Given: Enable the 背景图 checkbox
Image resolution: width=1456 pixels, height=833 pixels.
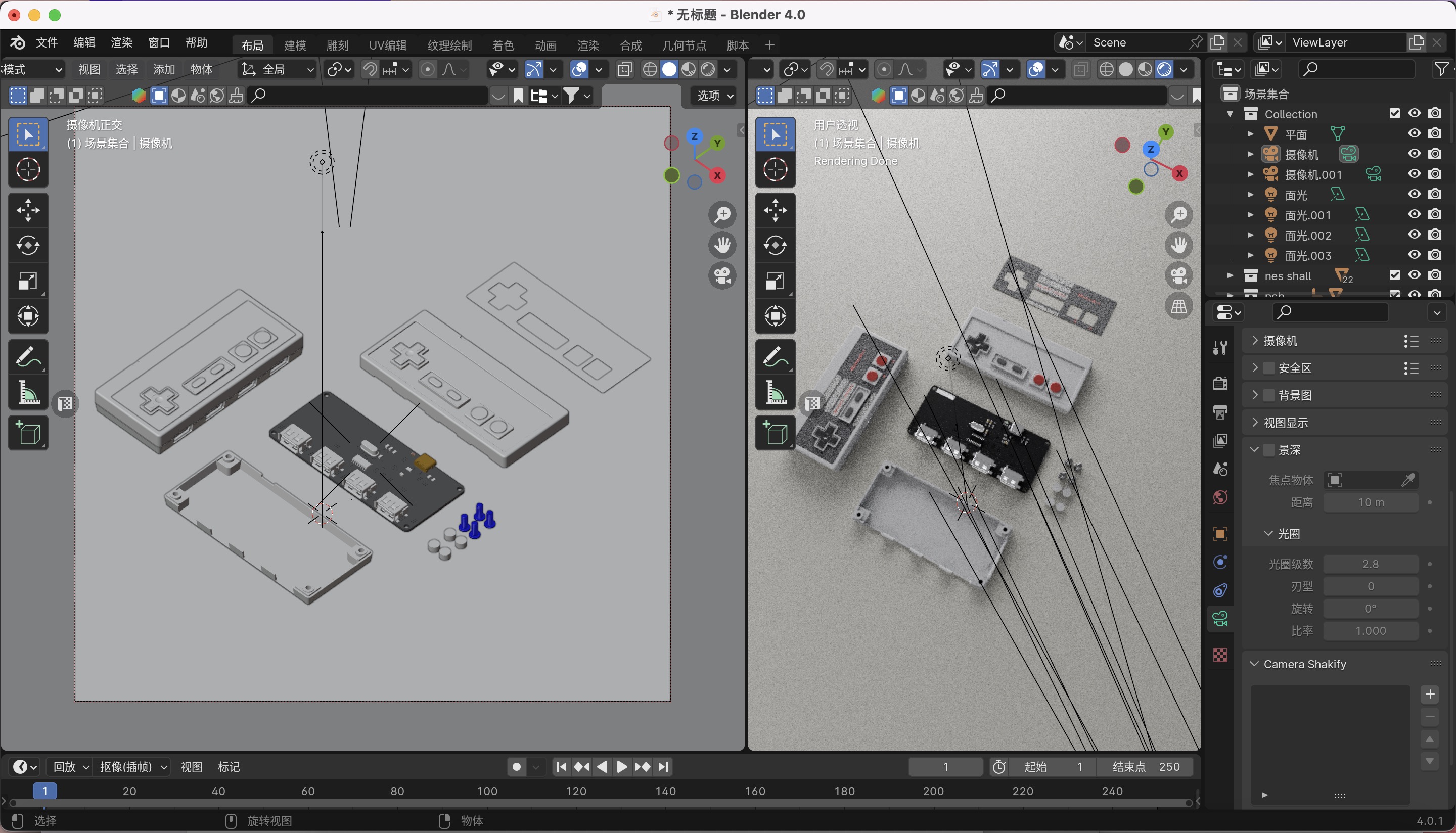Looking at the screenshot, I should [x=1269, y=395].
